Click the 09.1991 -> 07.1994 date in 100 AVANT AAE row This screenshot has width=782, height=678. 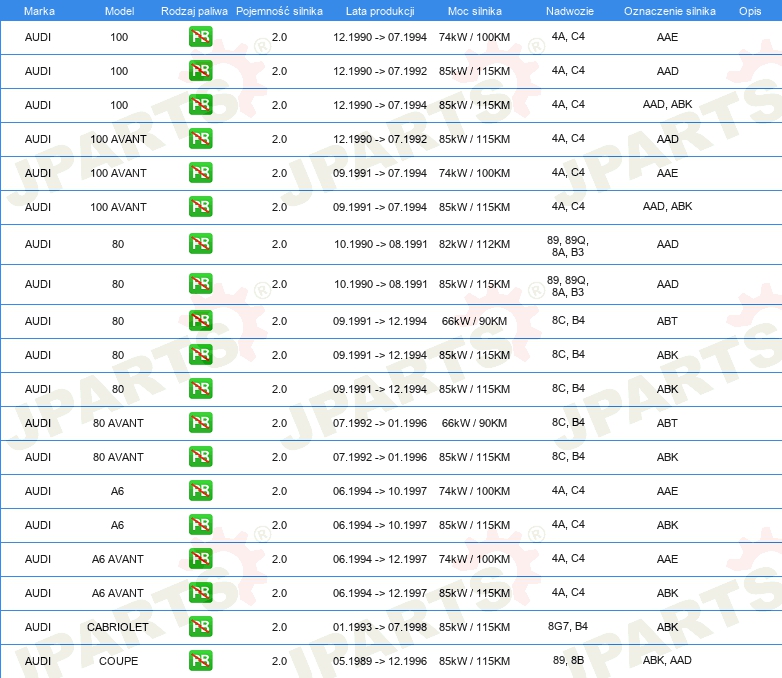click(380, 173)
